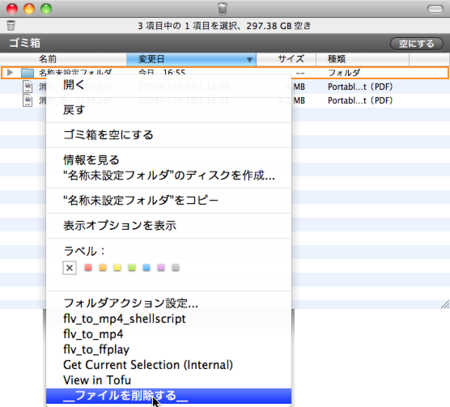Screen dimensions: 450x407
Task: Click the small trash icon in status bar
Action: [x=11, y=26]
